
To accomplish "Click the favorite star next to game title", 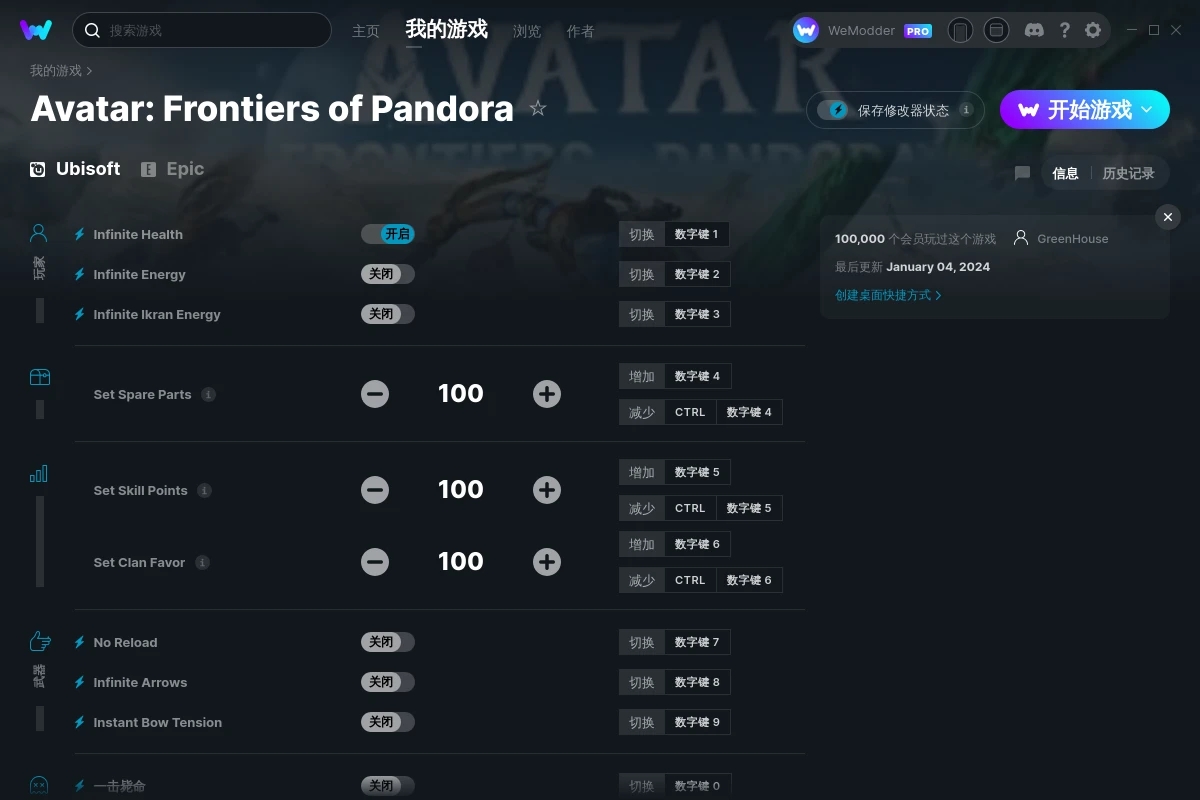I will coord(538,108).
